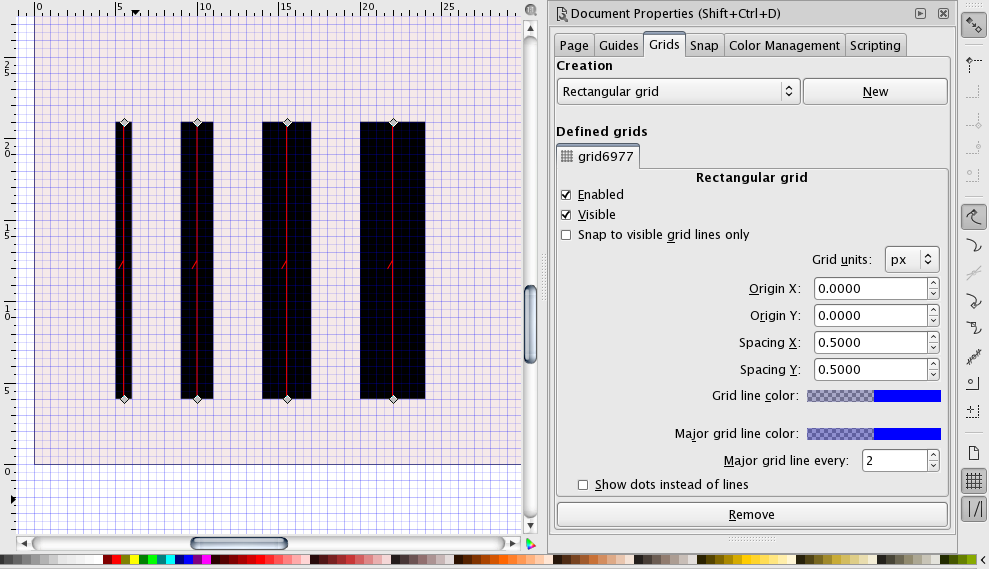Open the Grid line color picker
Viewport: 989px width, 569px height.
[x=874, y=396]
